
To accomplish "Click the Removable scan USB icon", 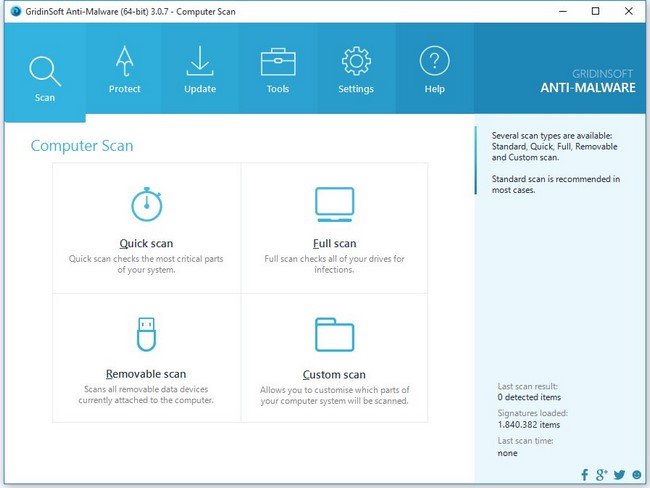I will coord(146,334).
